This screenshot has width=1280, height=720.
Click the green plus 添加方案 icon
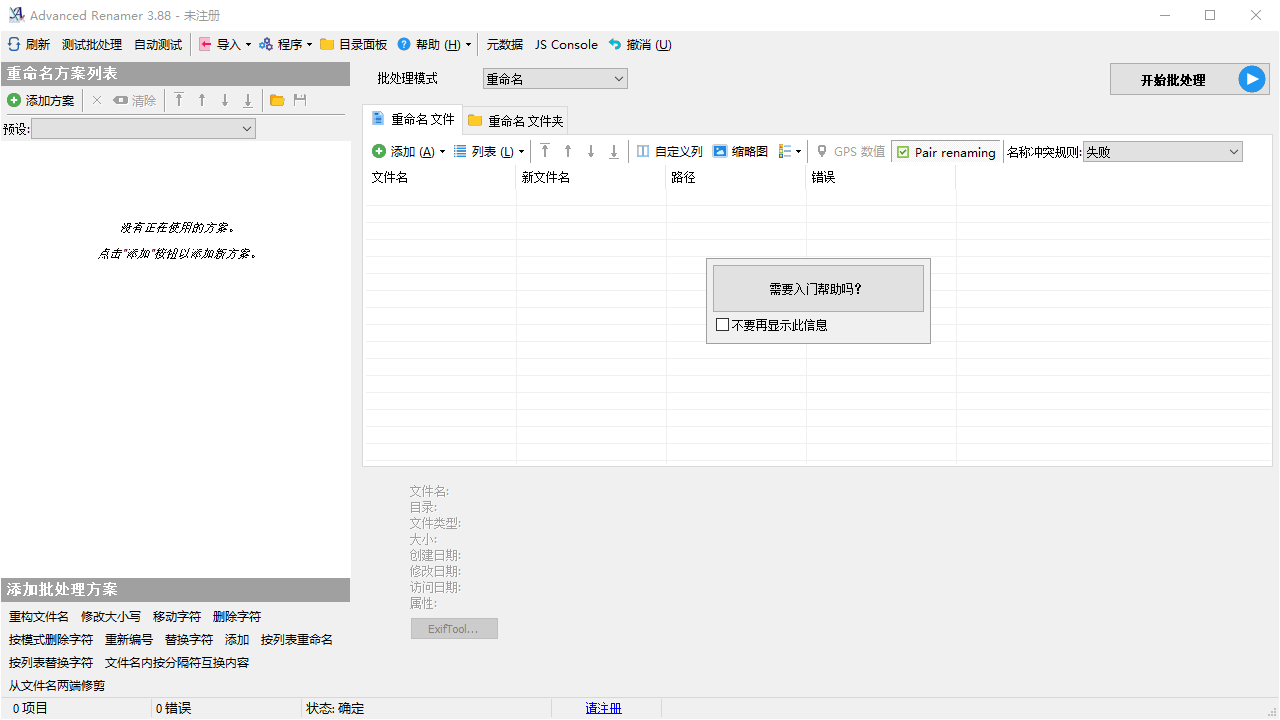(14, 101)
